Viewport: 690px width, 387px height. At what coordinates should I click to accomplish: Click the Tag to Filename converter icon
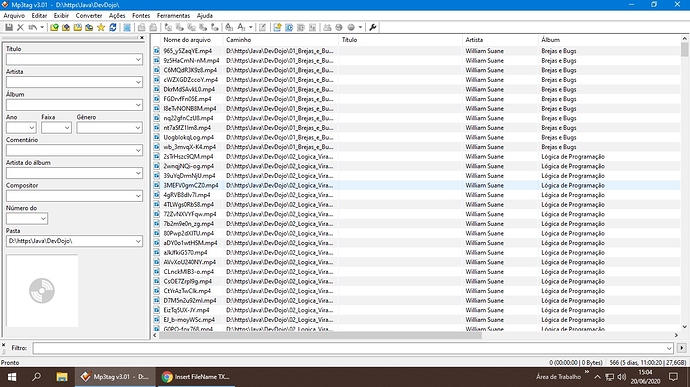tap(168, 27)
